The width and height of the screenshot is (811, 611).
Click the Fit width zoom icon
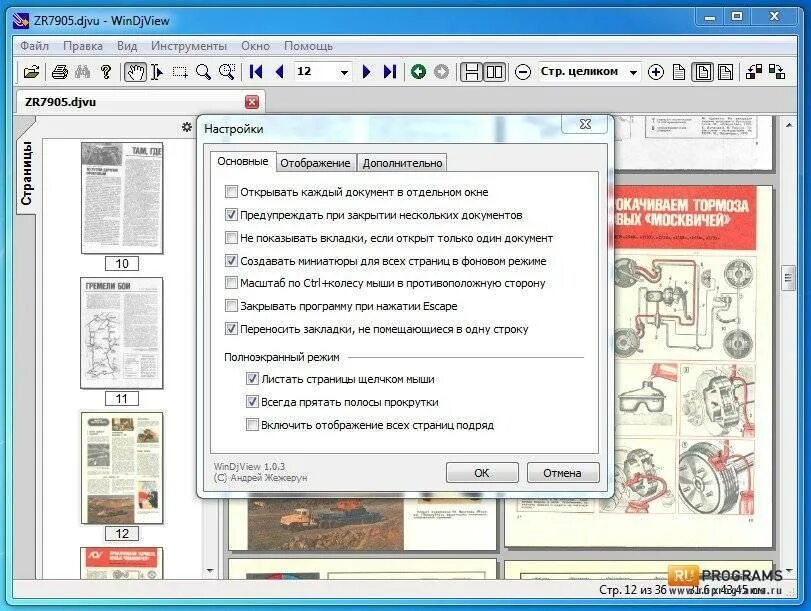726,71
